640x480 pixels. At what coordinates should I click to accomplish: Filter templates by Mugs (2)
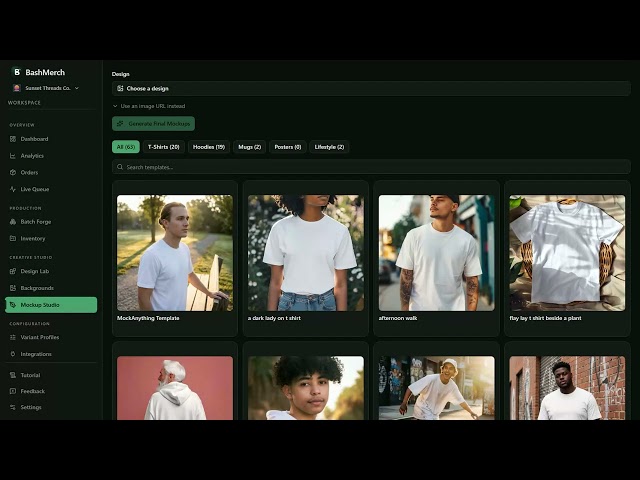[249, 147]
